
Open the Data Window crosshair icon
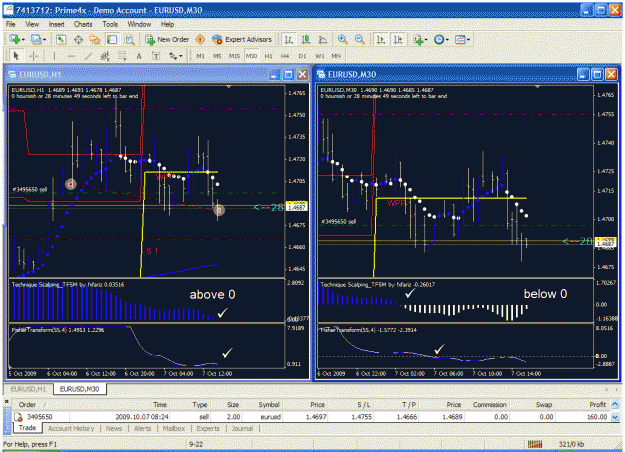(x=78, y=39)
